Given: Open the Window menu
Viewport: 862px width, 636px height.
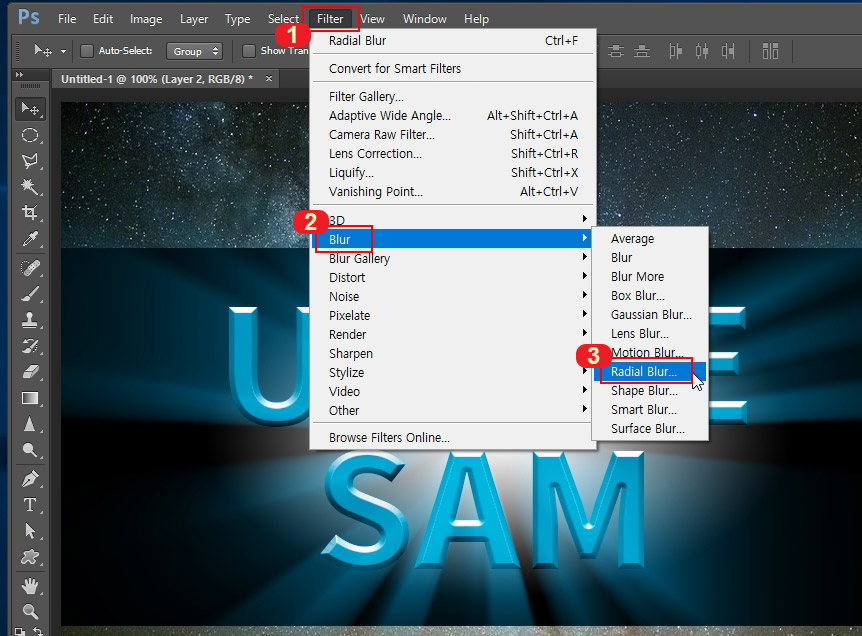Looking at the screenshot, I should point(424,19).
